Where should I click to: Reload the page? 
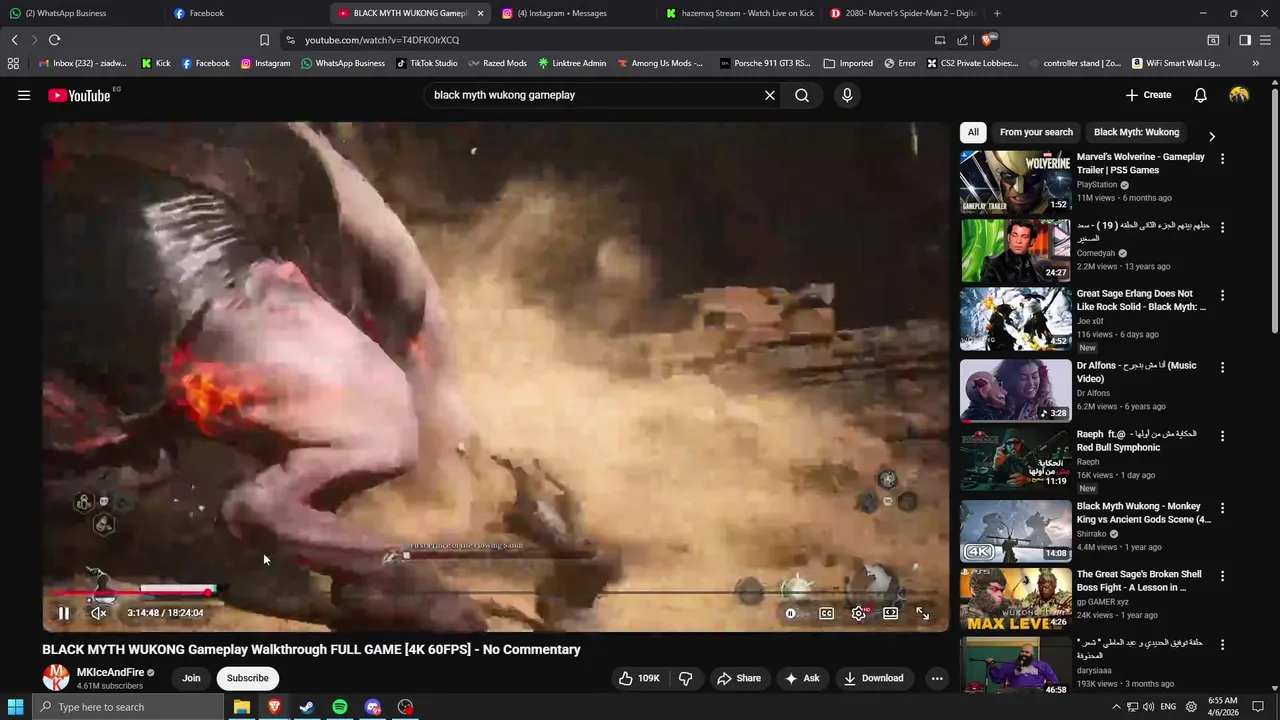click(x=54, y=40)
